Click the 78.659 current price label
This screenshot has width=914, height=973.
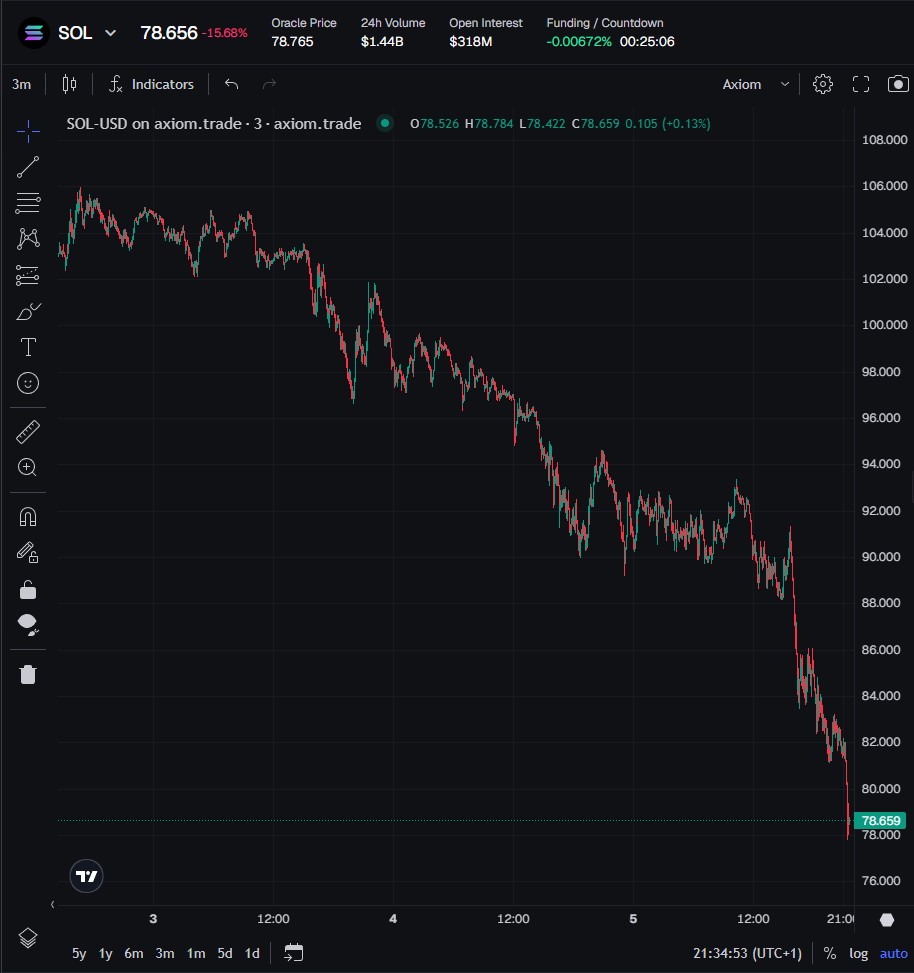click(880, 820)
